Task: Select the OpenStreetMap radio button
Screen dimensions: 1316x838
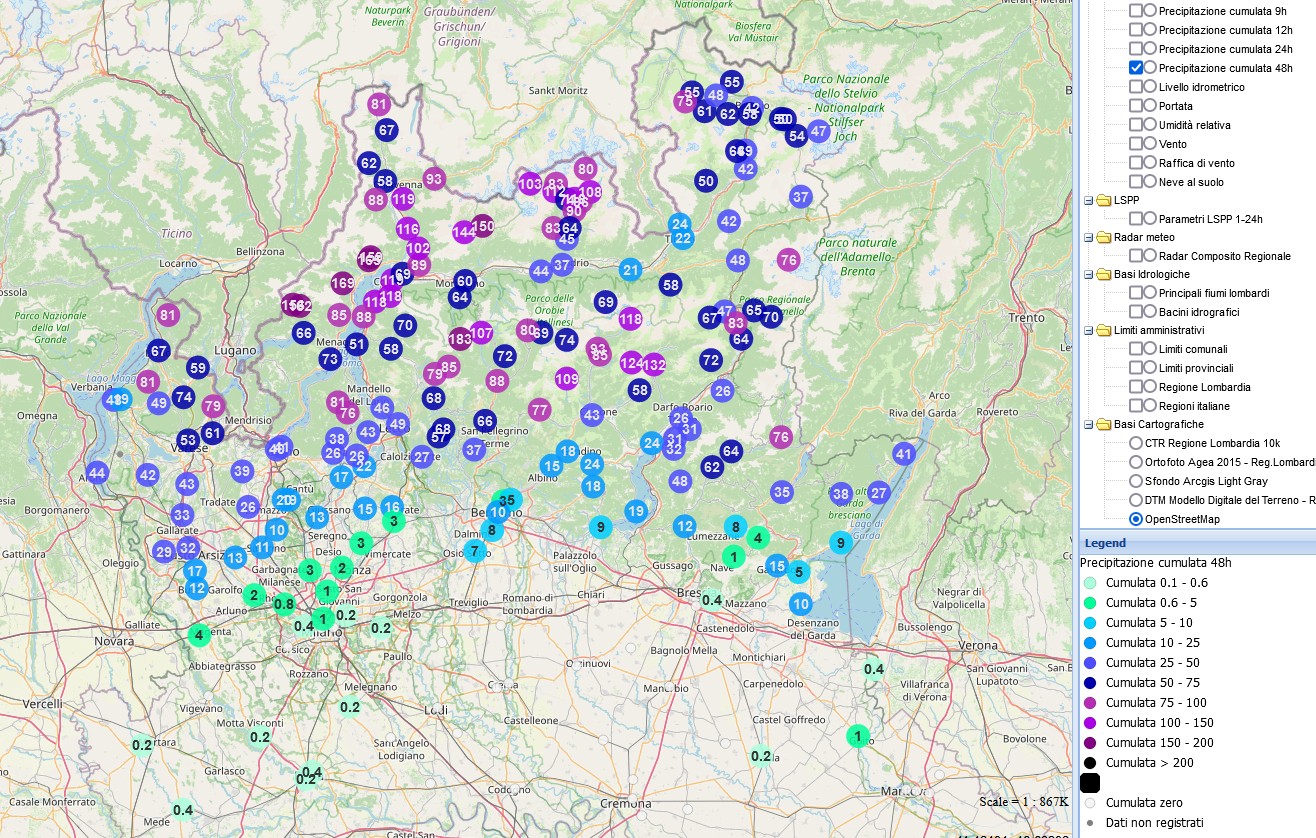Action: [x=1136, y=519]
